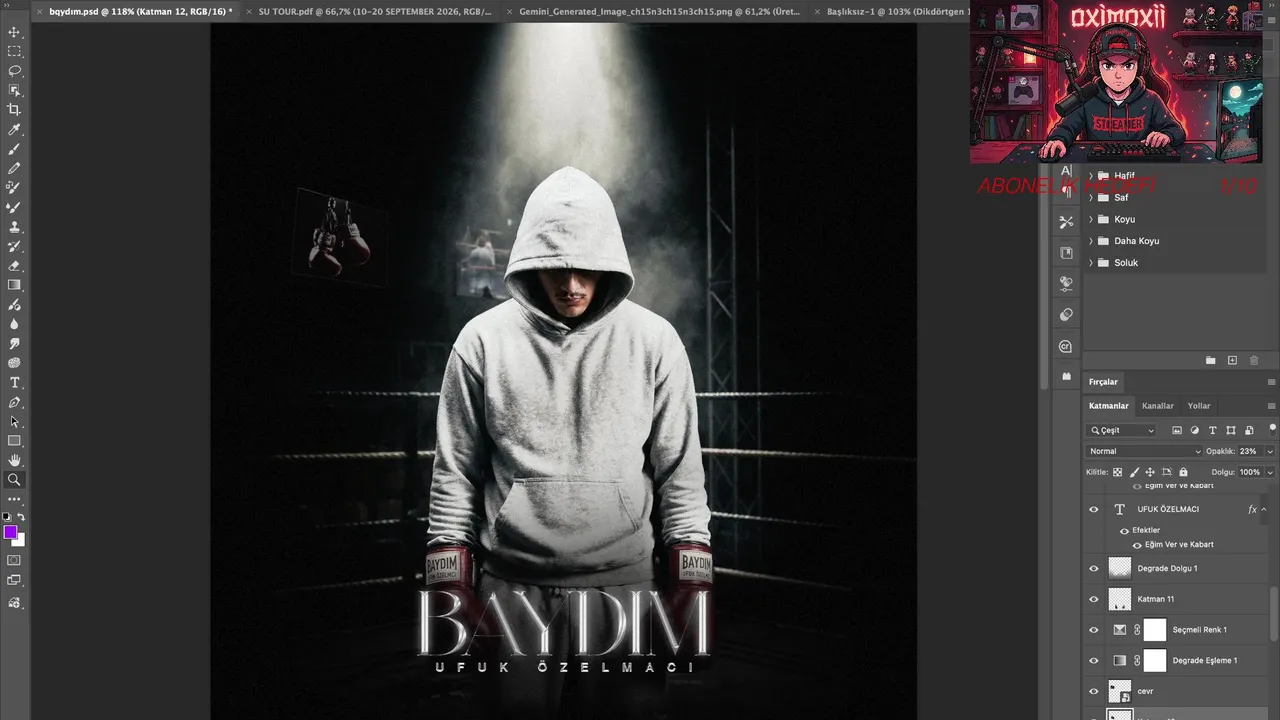Filter layers by shape layers
The width and height of the screenshot is (1280, 720).
click(x=1231, y=430)
